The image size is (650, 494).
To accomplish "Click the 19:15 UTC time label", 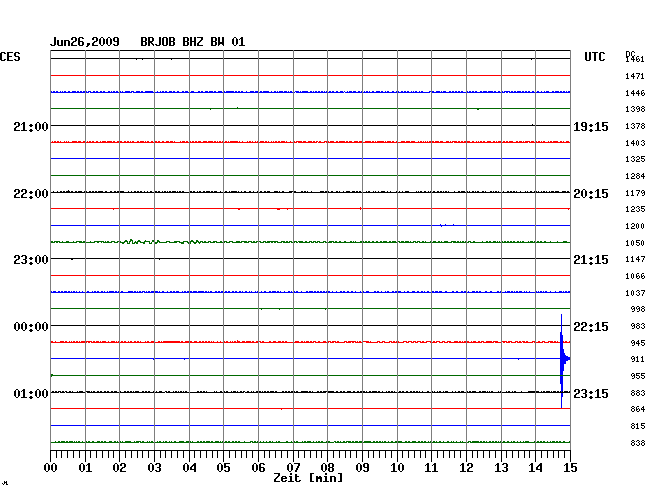I will tap(591, 126).
